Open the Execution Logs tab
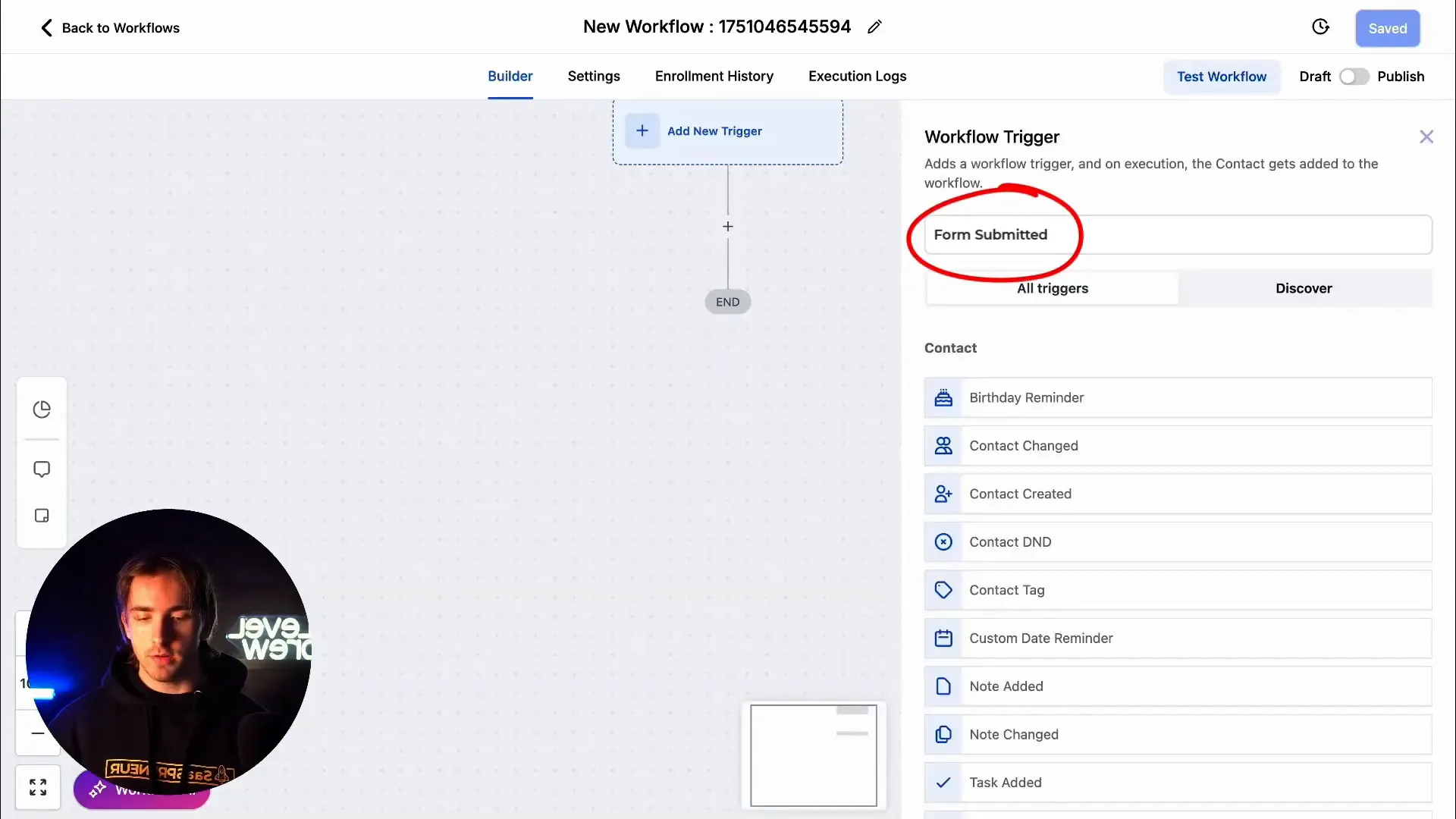 (x=857, y=77)
